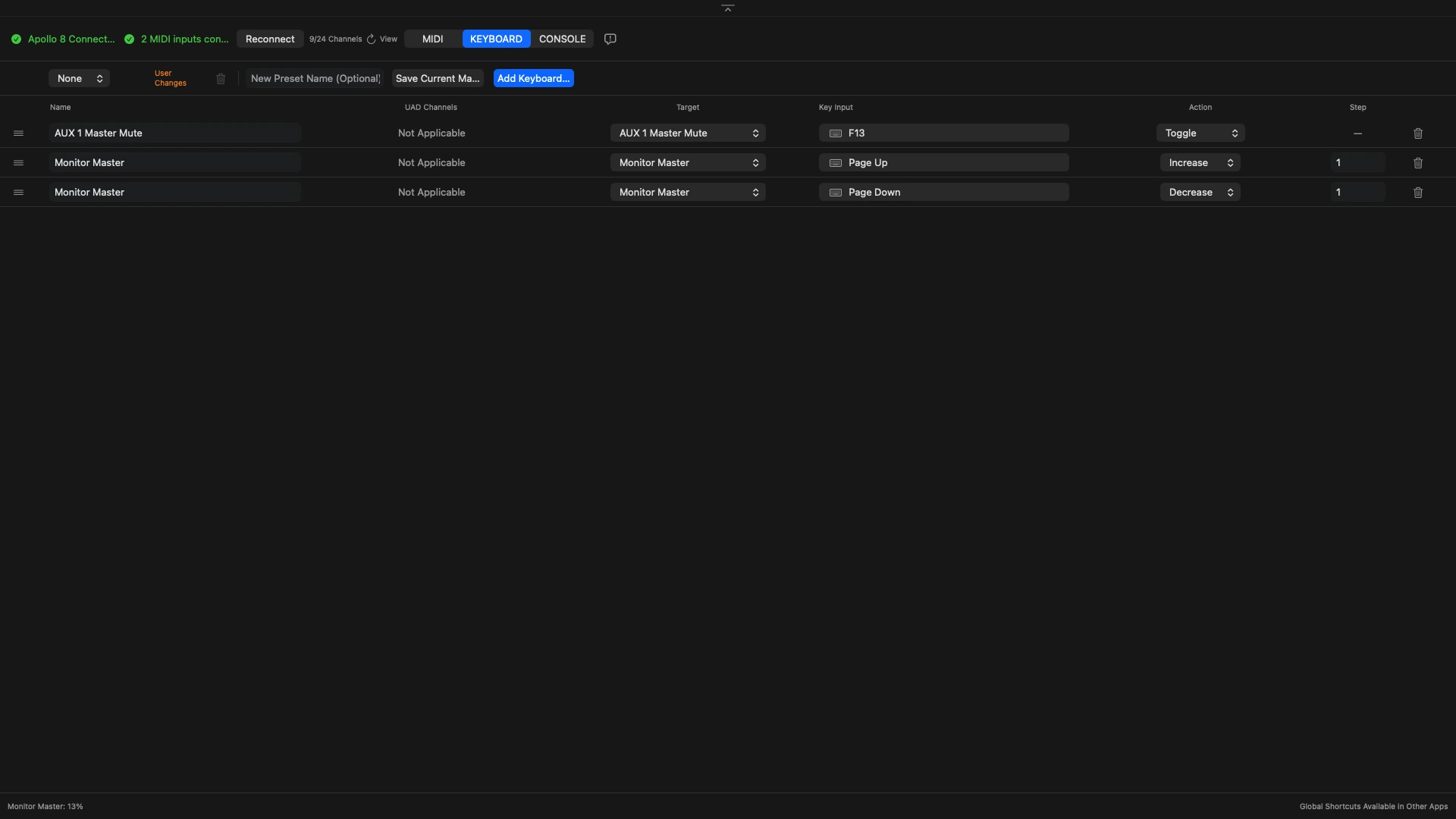The image size is (1456, 819).
Task: Click keyboard icon in Page Down input
Action: 836,193
